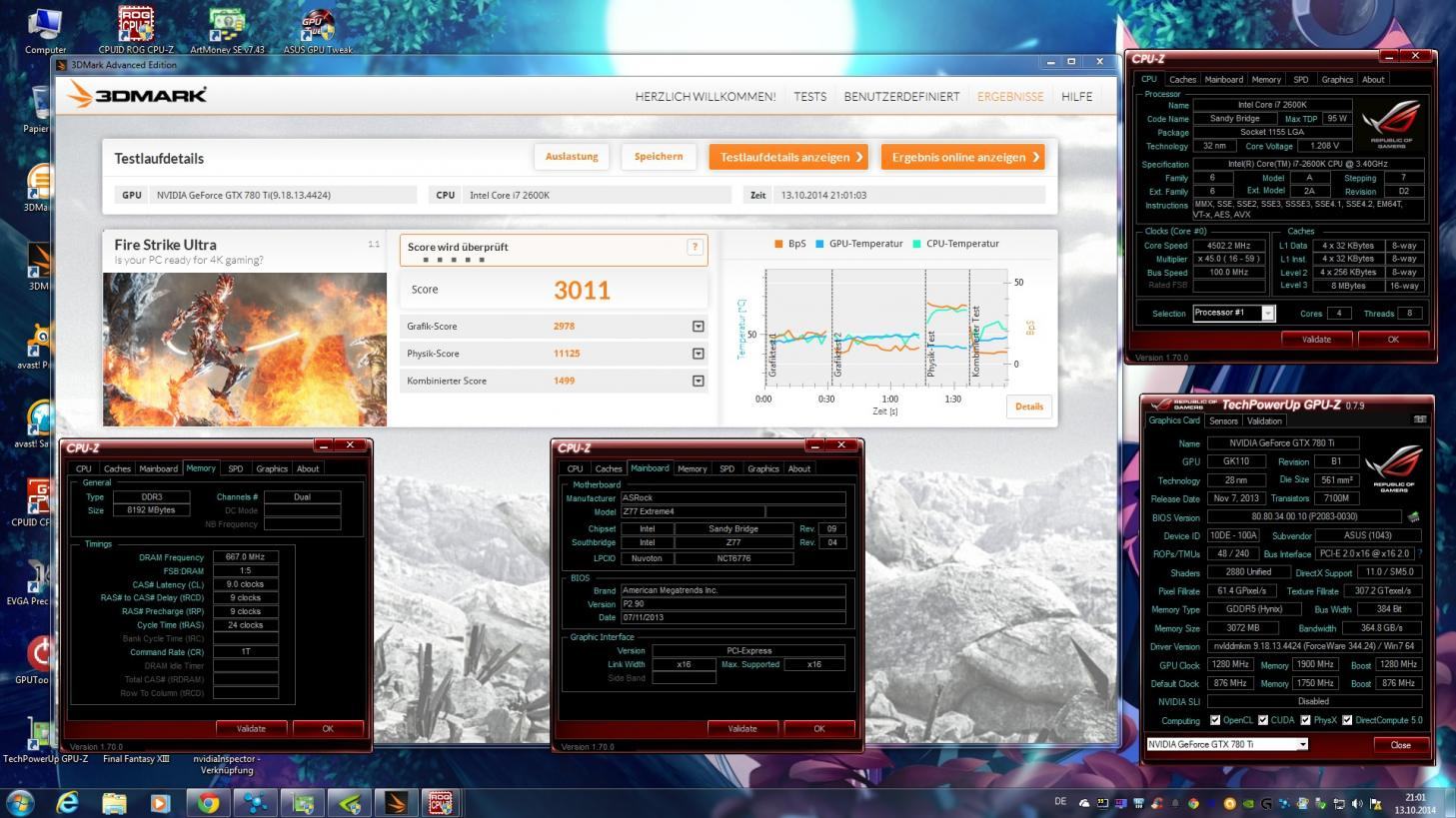The width and height of the screenshot is (1456, 818).
Task: Launch ASUS GPU Tweak desktop shortcut
Action: tap(318, 29)
